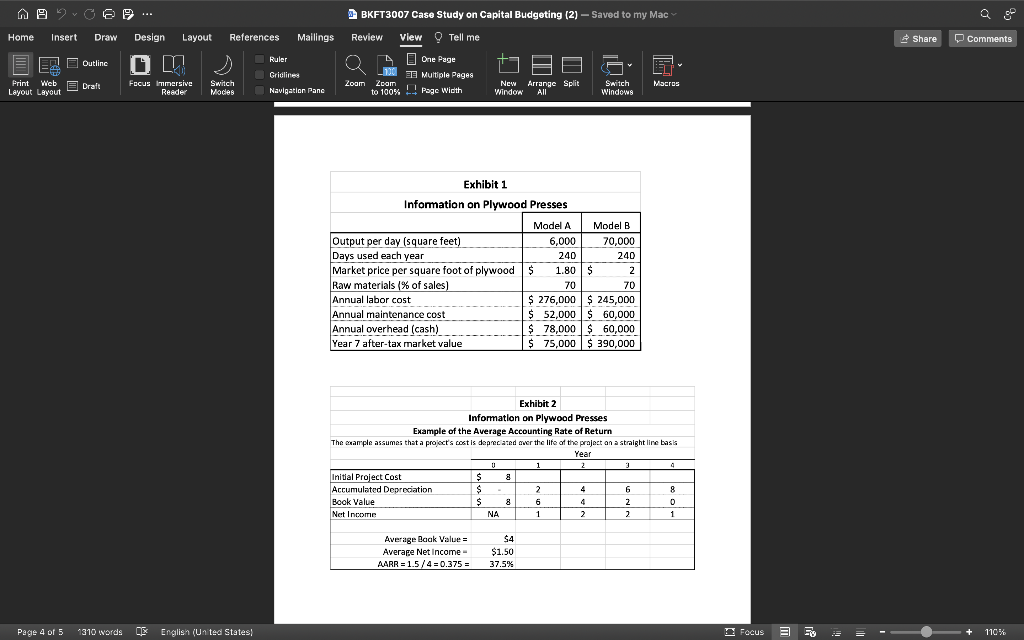Select One Page view
This screenshot has height=640, width=1024.
[431, 59]
